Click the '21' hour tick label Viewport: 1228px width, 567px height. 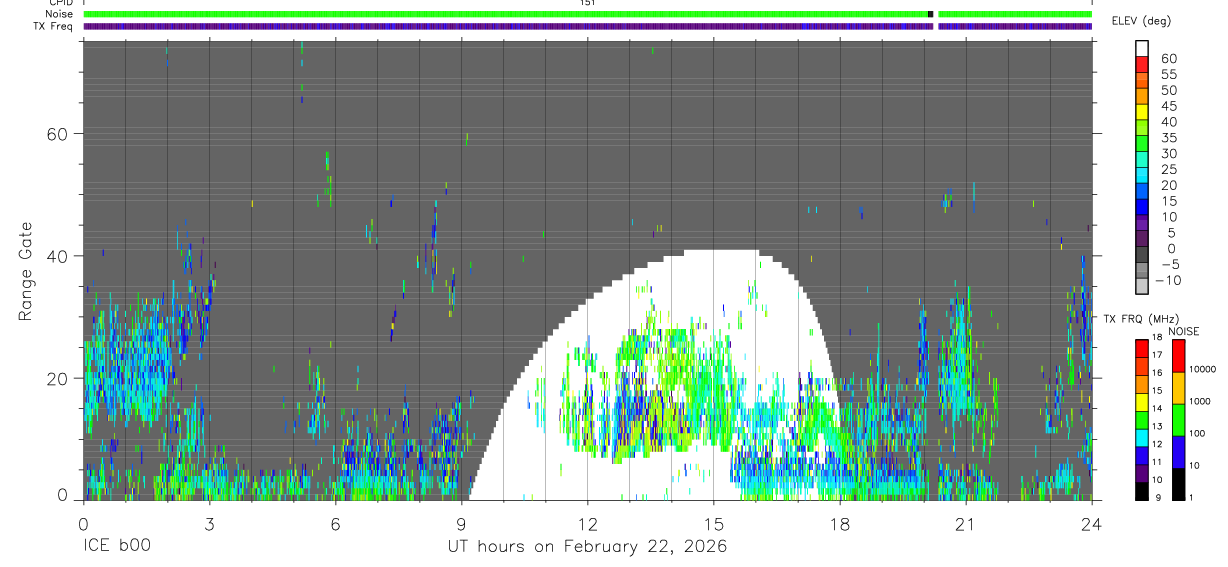point(966,523)
